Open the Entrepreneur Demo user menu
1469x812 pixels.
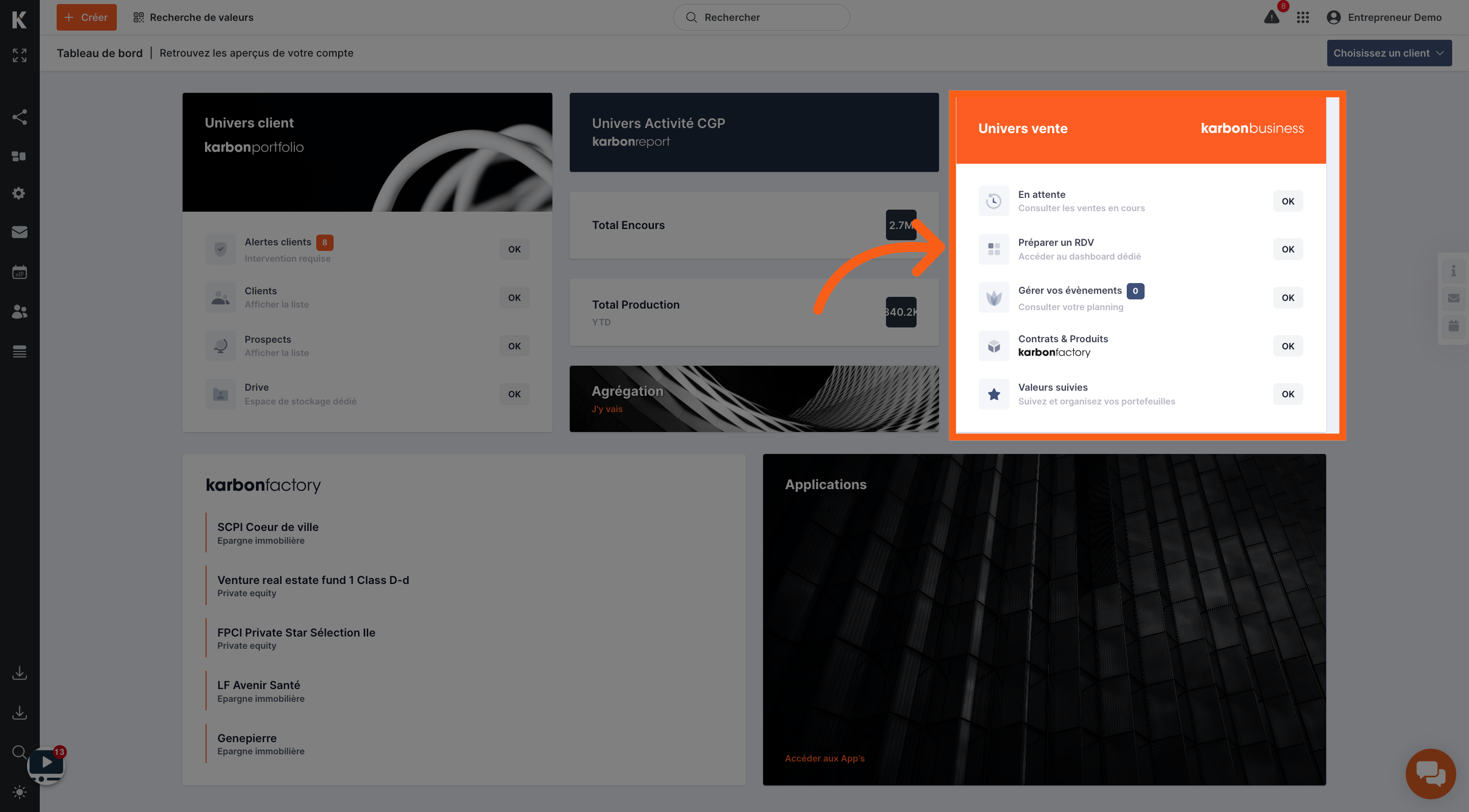pos(1384,18)
